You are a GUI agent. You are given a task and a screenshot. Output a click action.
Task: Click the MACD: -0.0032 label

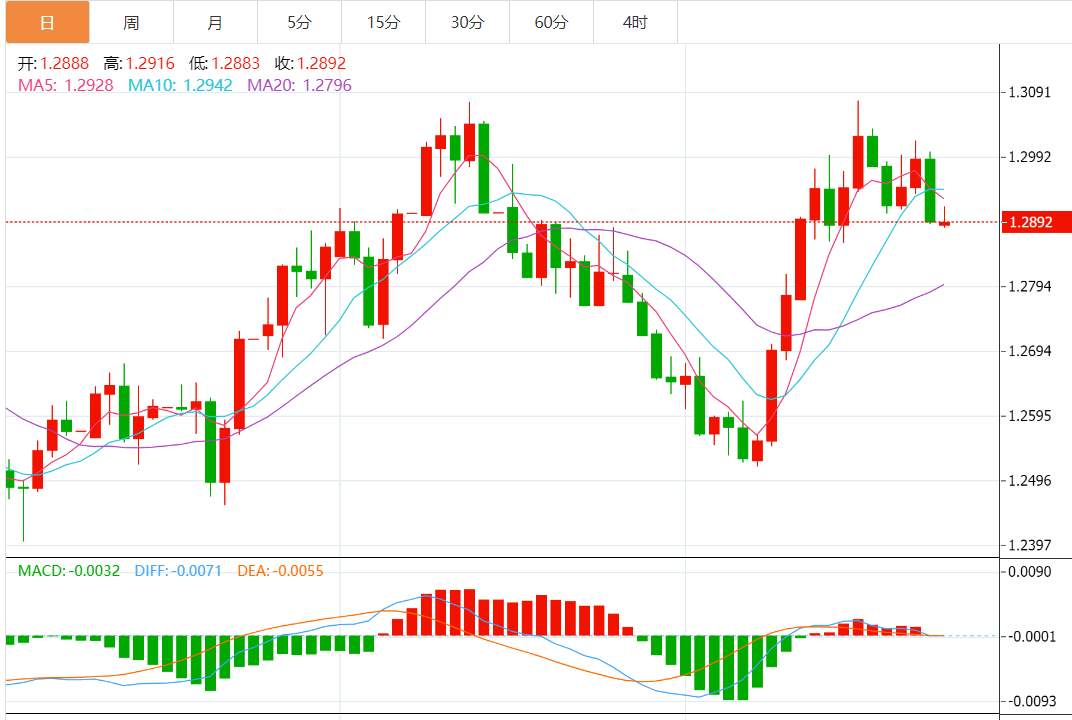pos(69,571)
